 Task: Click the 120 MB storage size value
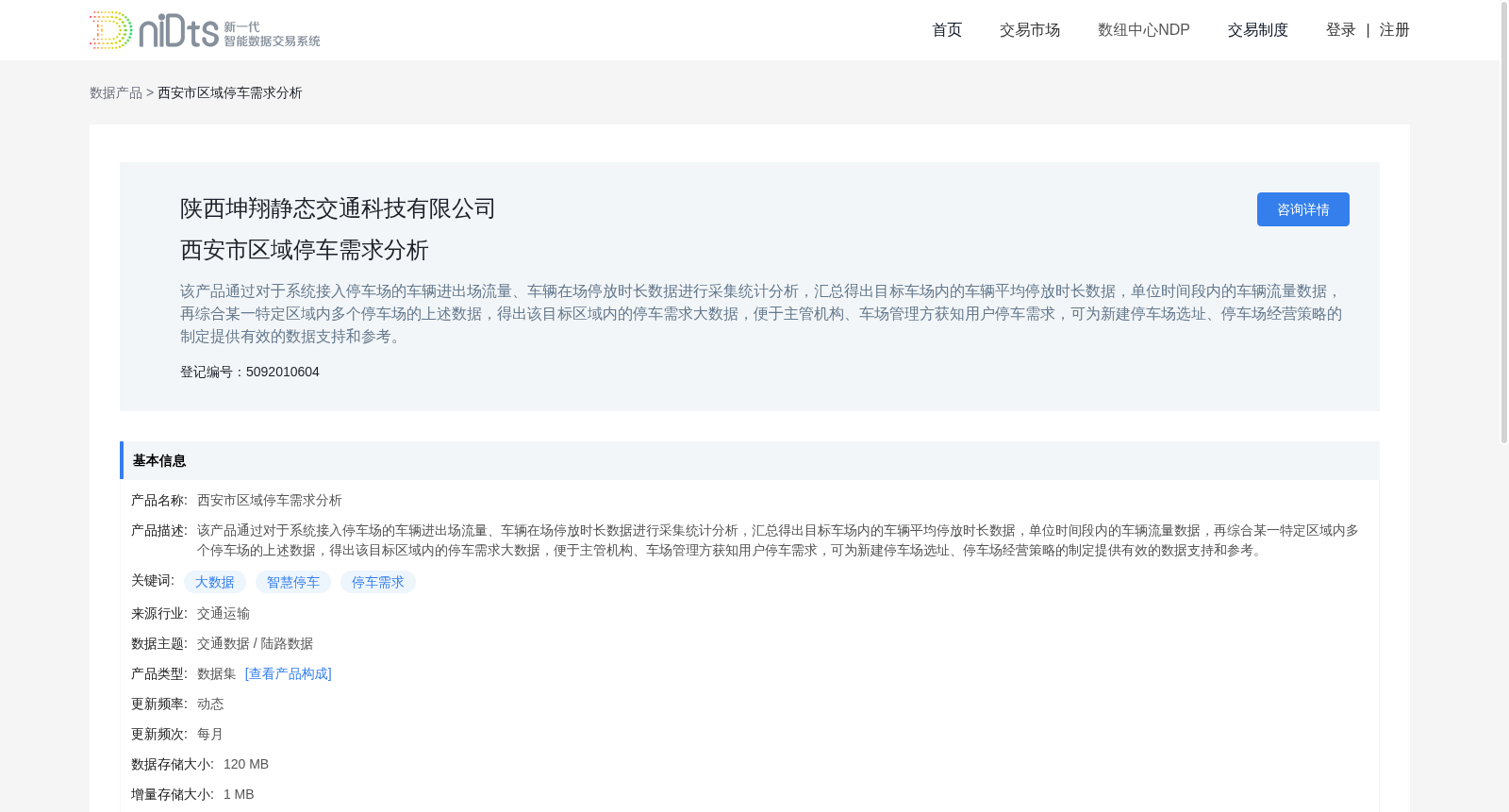246,764
